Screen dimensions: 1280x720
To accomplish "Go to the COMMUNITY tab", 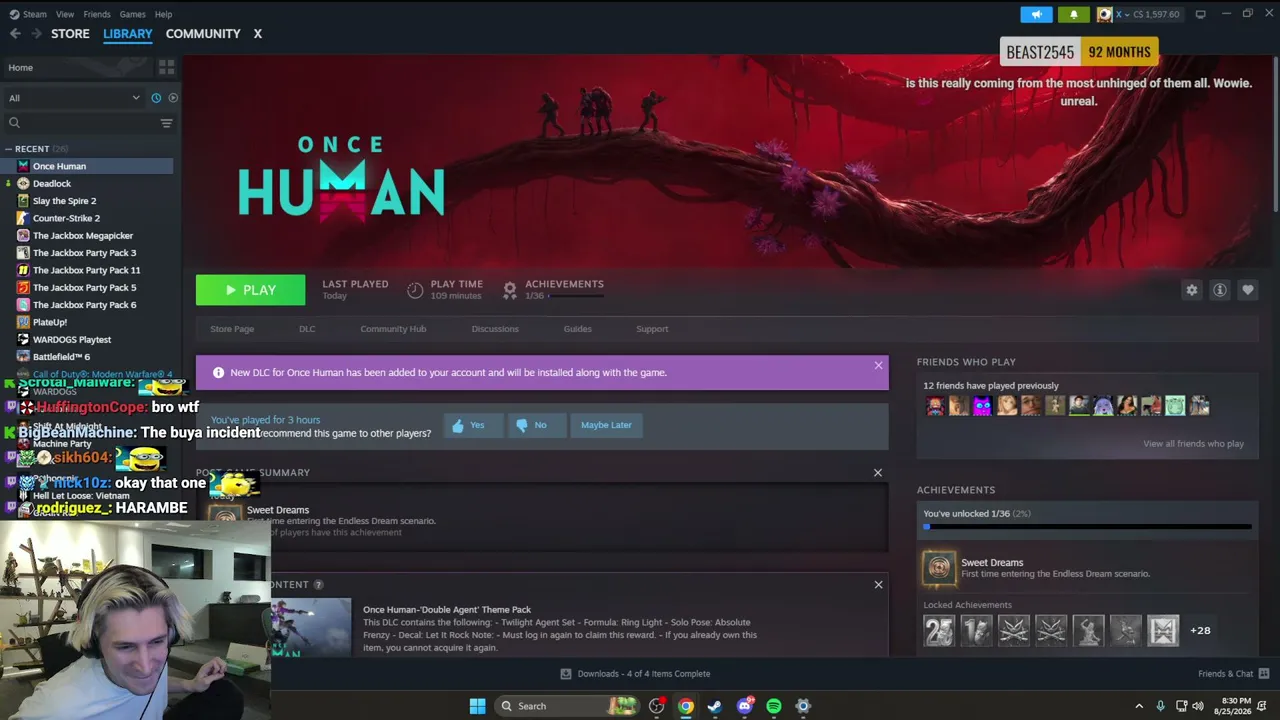I will [203, 34].
